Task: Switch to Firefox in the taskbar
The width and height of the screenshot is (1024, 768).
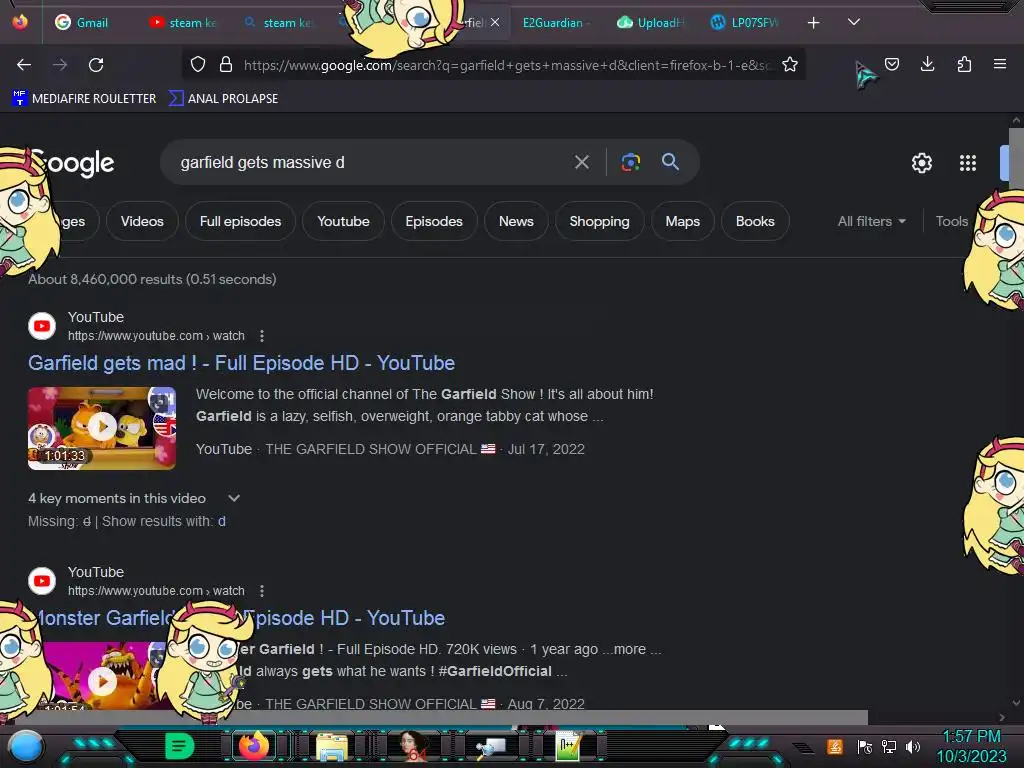Action: click(253, 746)
